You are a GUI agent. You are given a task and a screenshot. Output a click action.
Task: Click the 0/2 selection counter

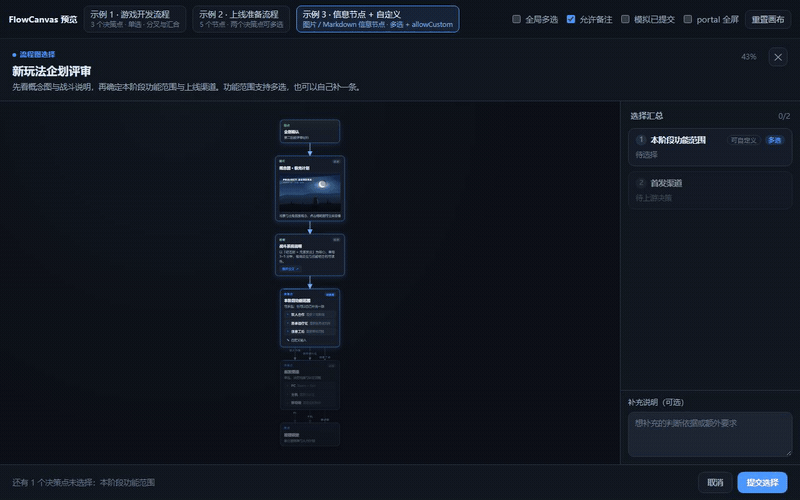[x=784, y=116]
